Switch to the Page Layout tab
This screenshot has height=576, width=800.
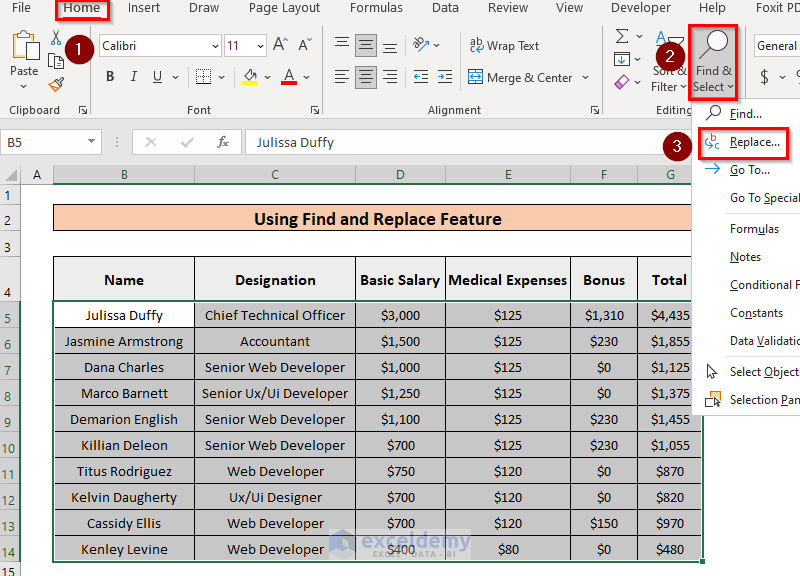(x=284, y=8)
